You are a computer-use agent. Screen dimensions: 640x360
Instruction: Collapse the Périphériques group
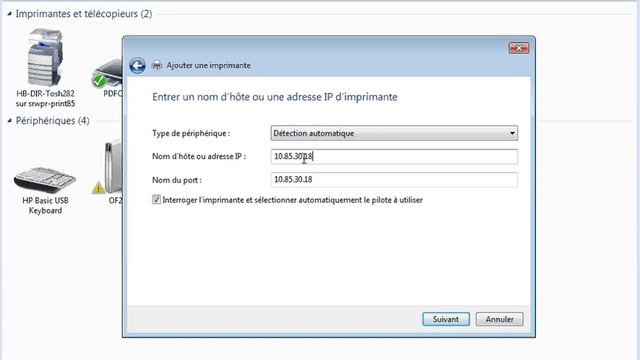point(9,121)
